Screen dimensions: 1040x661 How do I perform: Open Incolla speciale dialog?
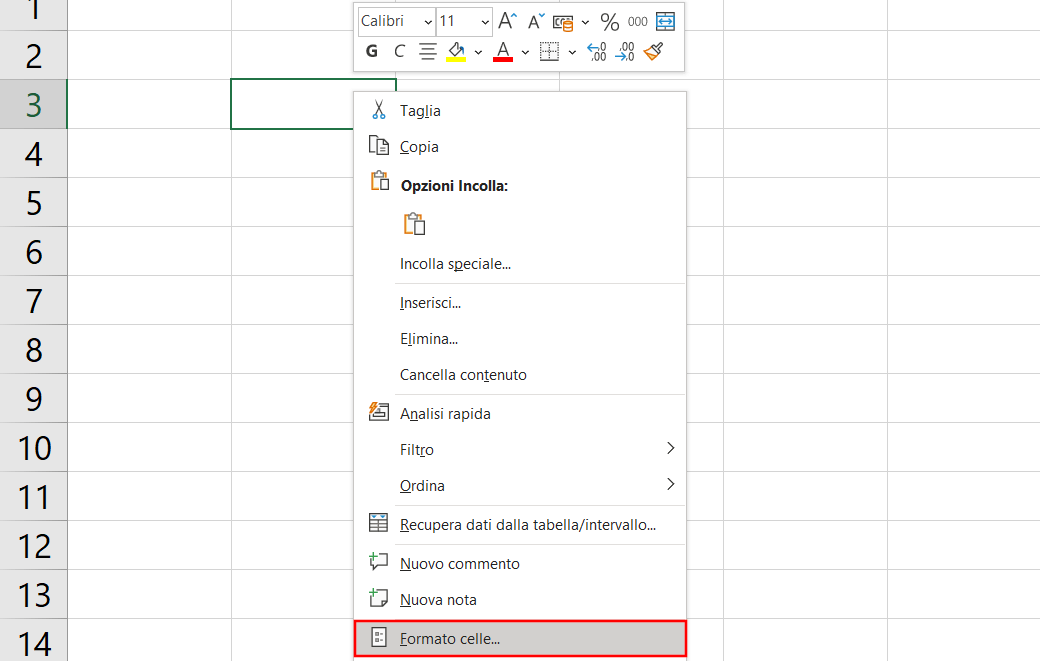coord(520,264)
